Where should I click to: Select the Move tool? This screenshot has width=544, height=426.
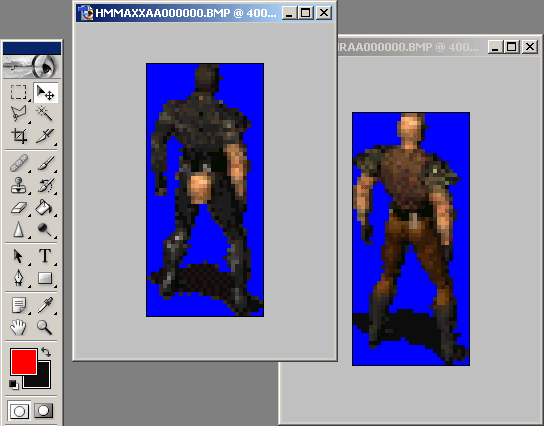[45, 93]
